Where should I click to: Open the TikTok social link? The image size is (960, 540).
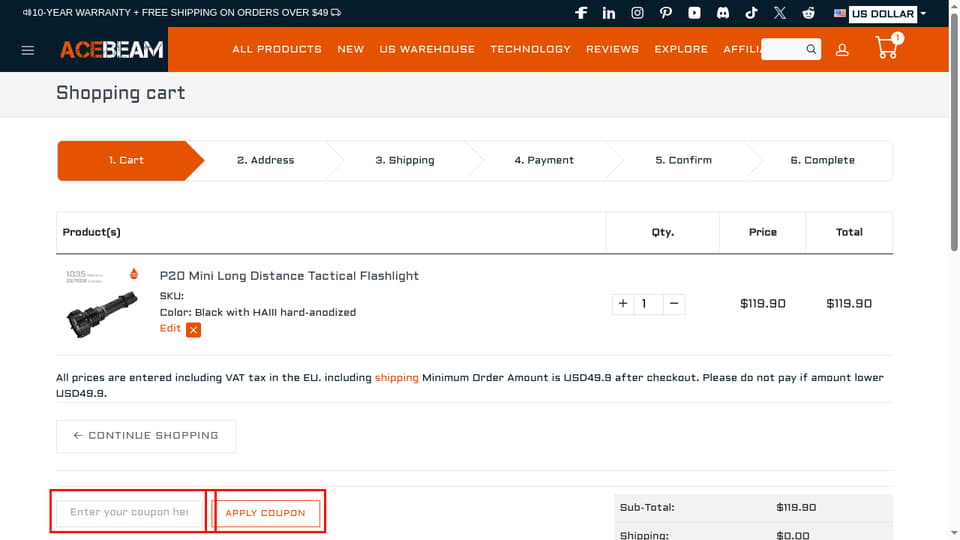(751, 13)
